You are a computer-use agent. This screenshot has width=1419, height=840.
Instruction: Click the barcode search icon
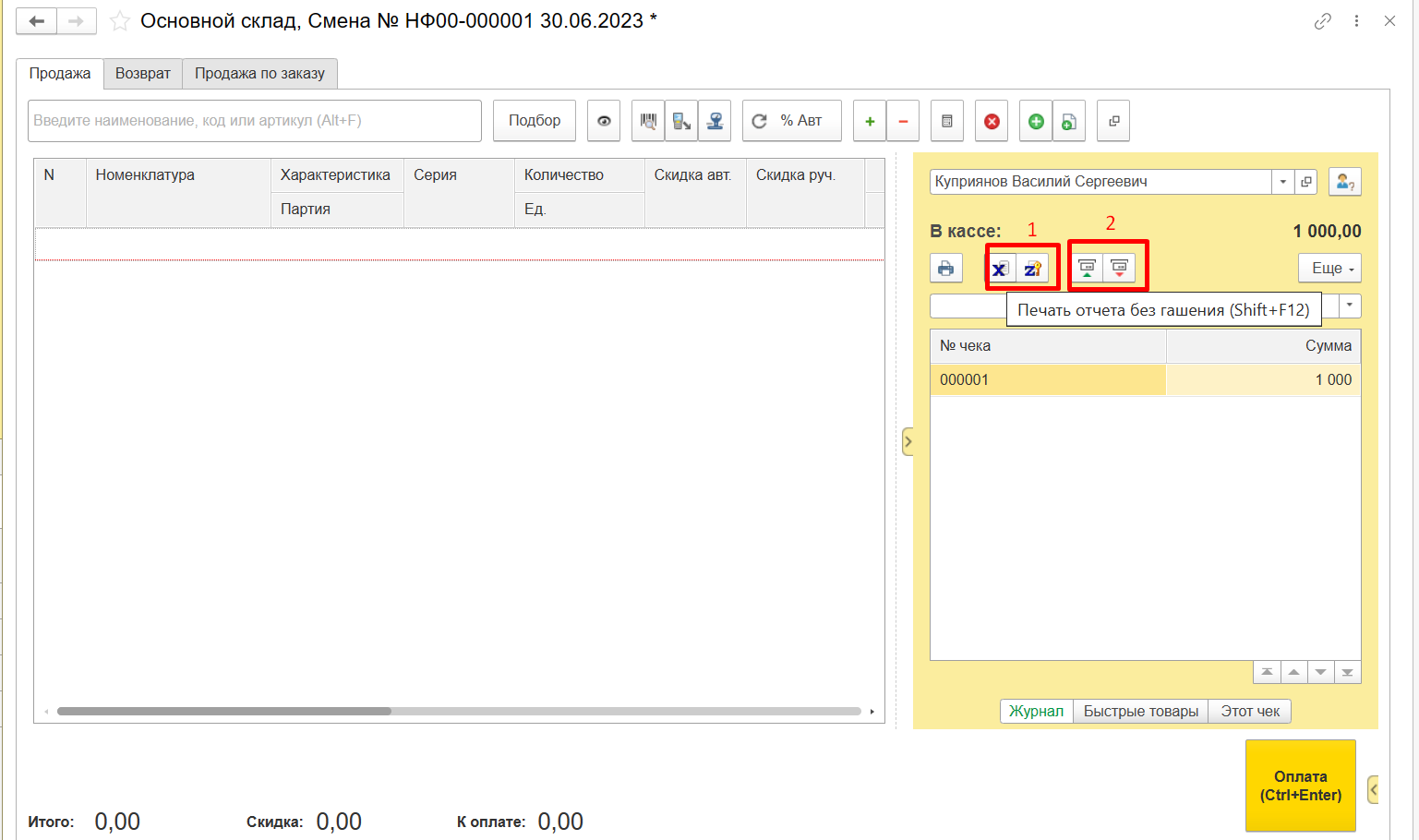(x=648, y=121)
